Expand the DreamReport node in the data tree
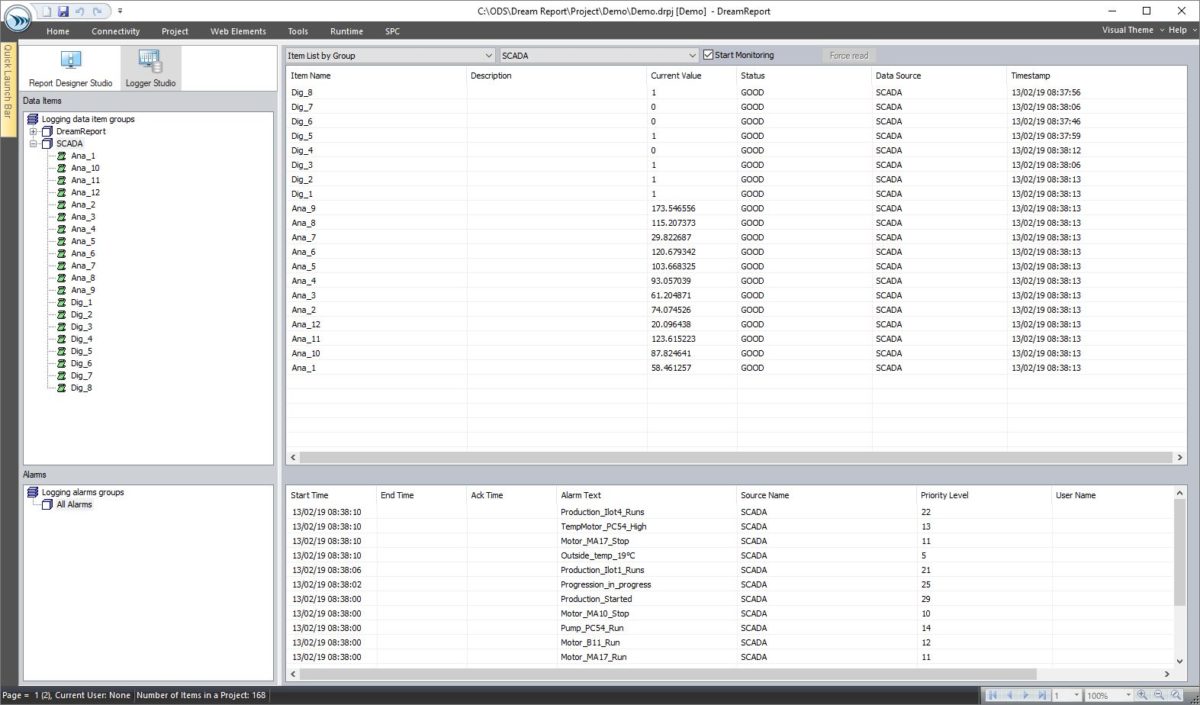 pos(31,131)
